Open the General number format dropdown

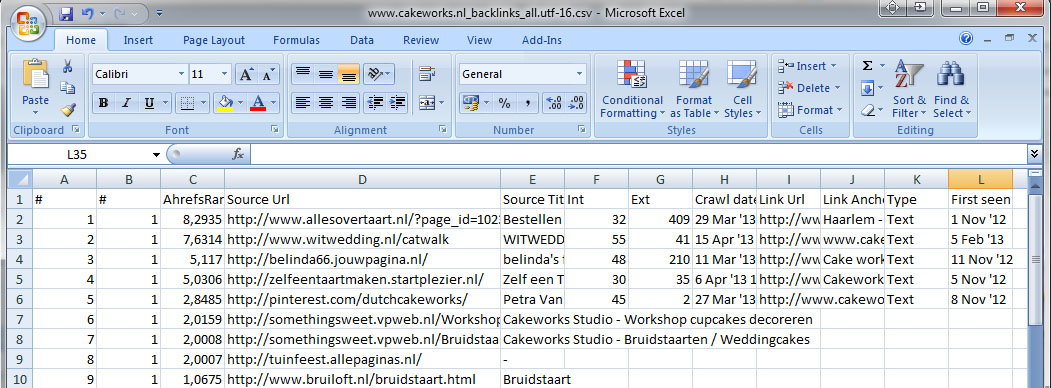tap(580, 74)
